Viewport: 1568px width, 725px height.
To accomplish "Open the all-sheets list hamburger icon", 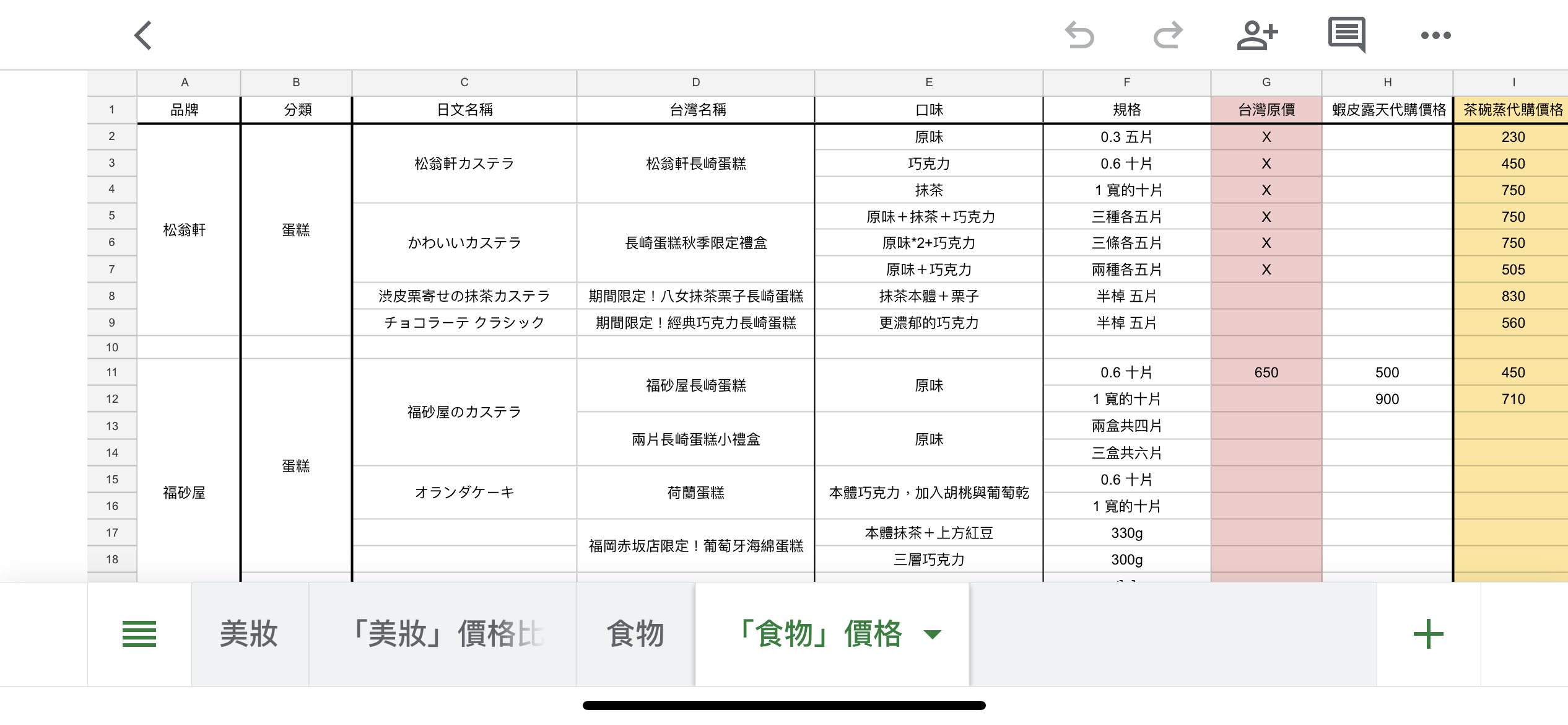I will click(x=139, y=634).
